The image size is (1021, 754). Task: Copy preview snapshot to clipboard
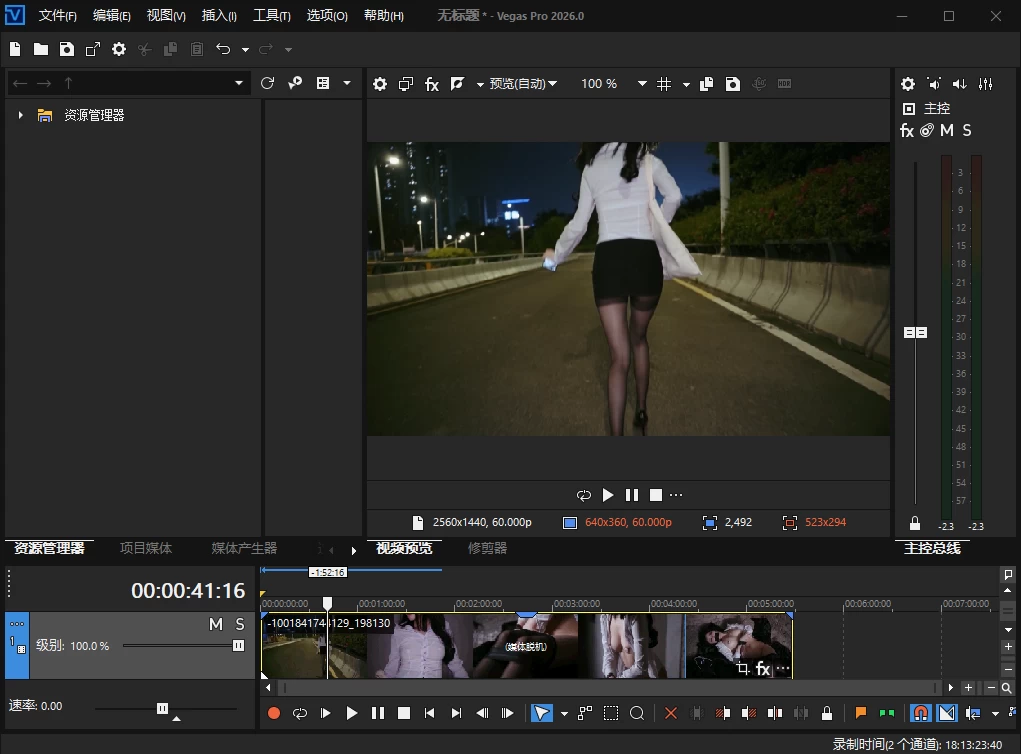tap(706, 84)
